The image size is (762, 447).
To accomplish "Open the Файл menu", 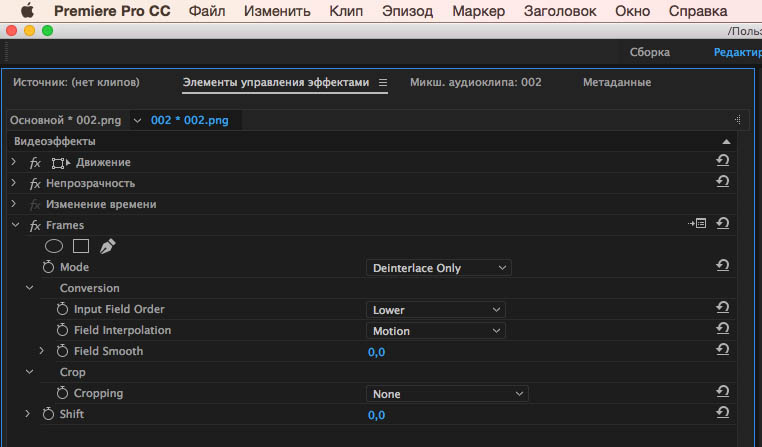I will [x=207, y=11].
